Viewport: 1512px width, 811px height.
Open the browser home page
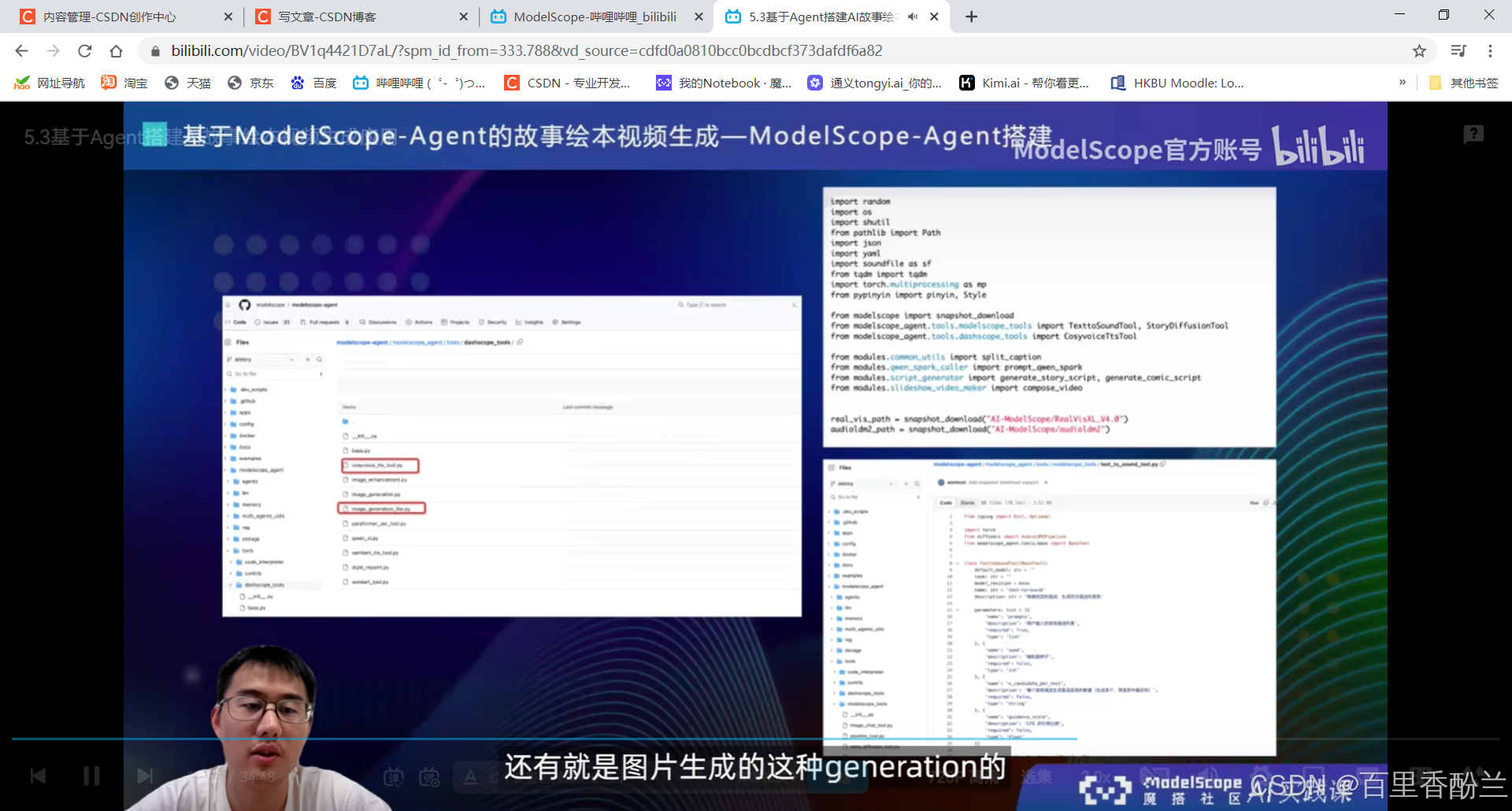116,51
